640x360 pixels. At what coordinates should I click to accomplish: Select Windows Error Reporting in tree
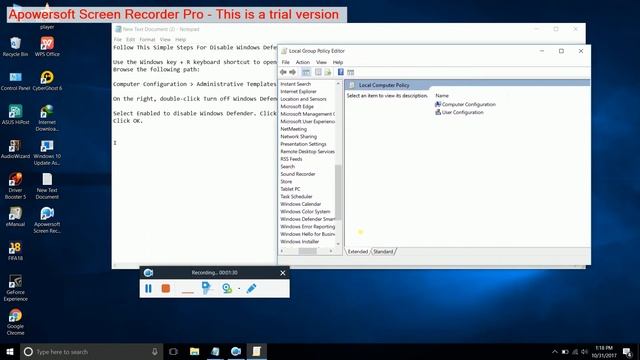(307, 227)
